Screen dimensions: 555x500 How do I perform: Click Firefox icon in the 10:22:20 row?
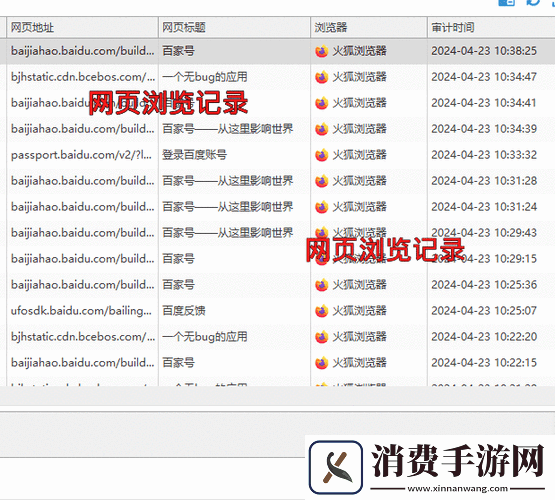pyautogui.click(x=321, y=337)
